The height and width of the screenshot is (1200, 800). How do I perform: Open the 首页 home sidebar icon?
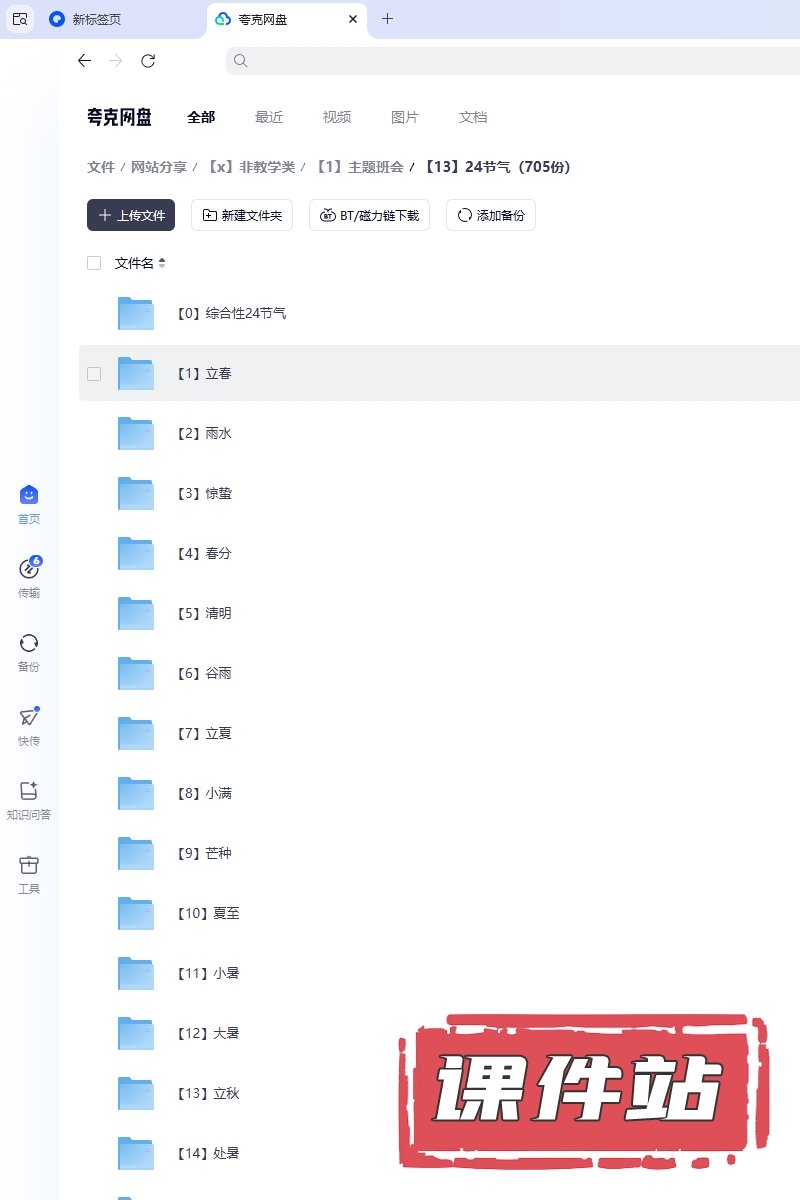point(29,496)
